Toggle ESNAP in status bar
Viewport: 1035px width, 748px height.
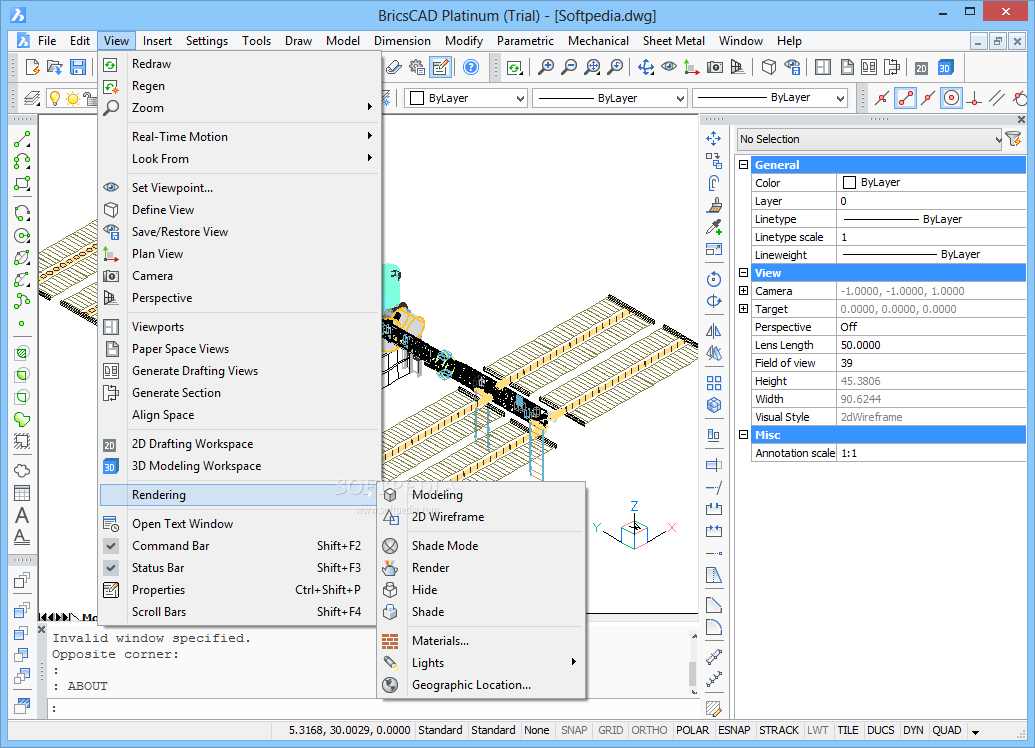pyautogui.click(x=734, y=730)
